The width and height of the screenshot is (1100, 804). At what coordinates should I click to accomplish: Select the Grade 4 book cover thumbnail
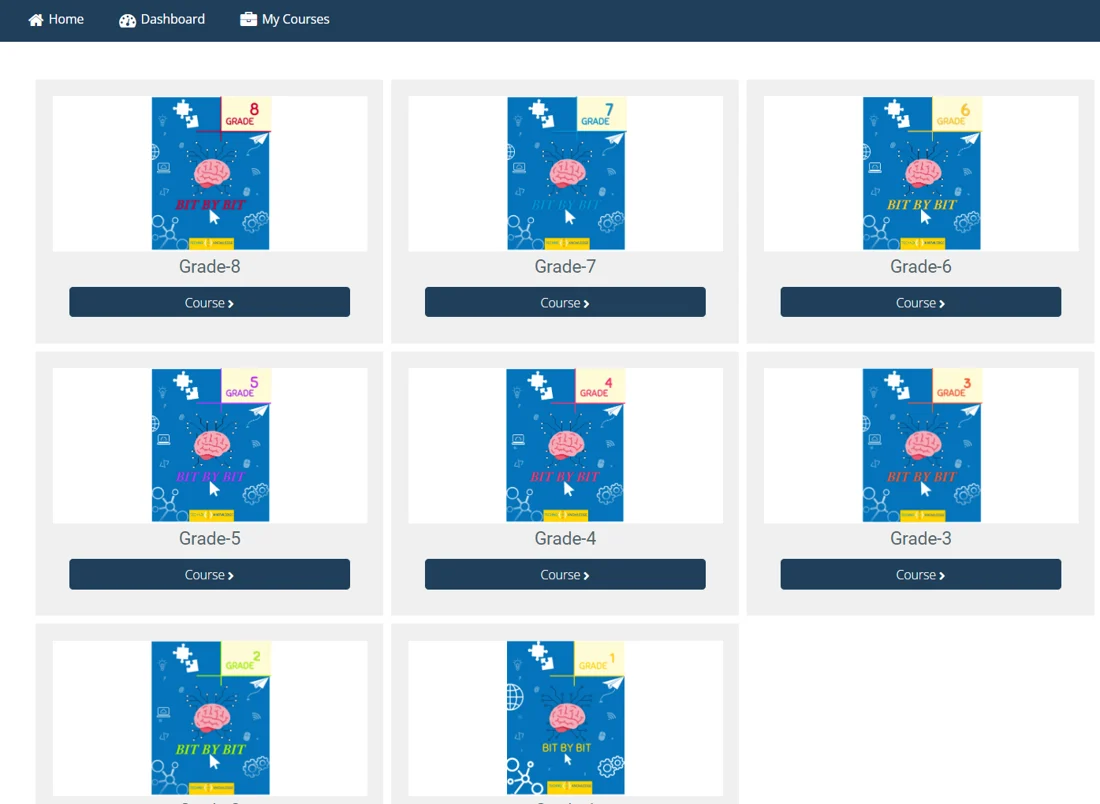tap(565, 445)
